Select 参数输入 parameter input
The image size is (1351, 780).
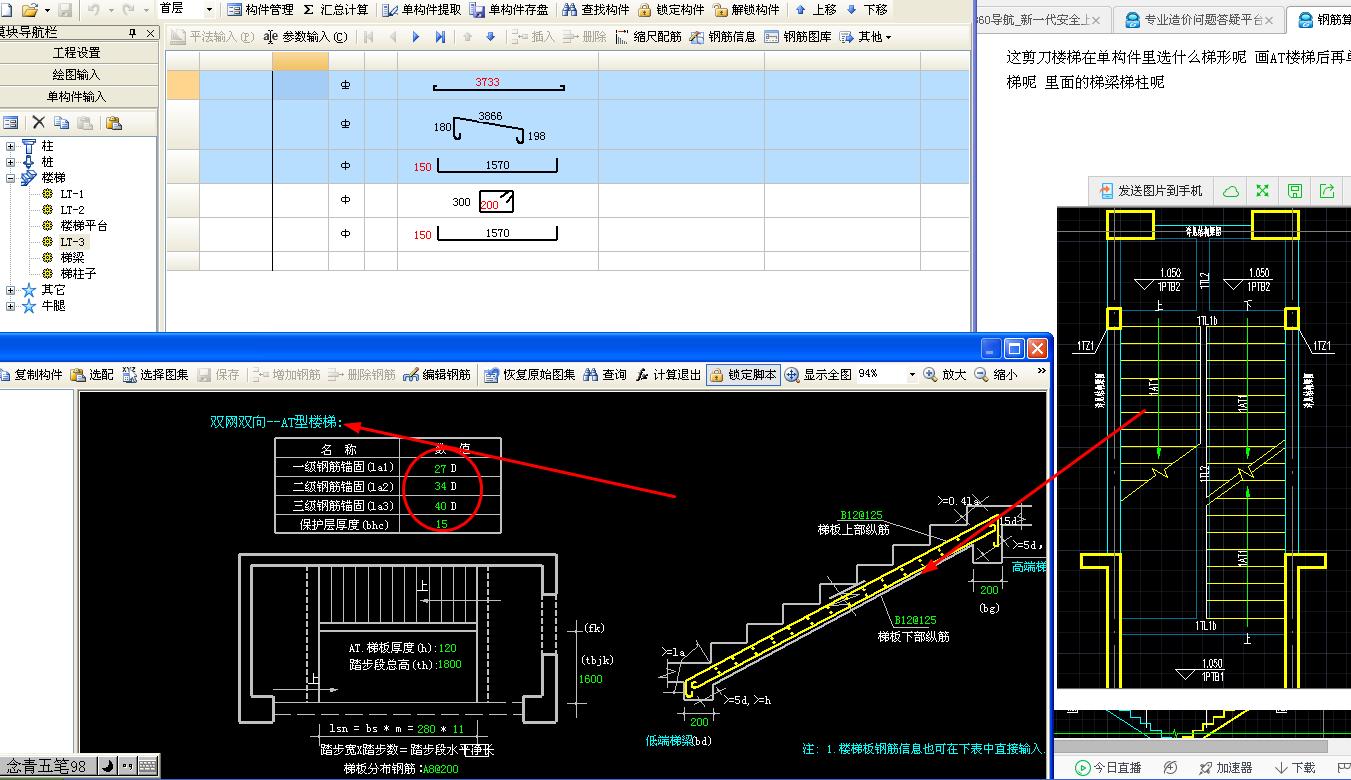tap(305, 37)
